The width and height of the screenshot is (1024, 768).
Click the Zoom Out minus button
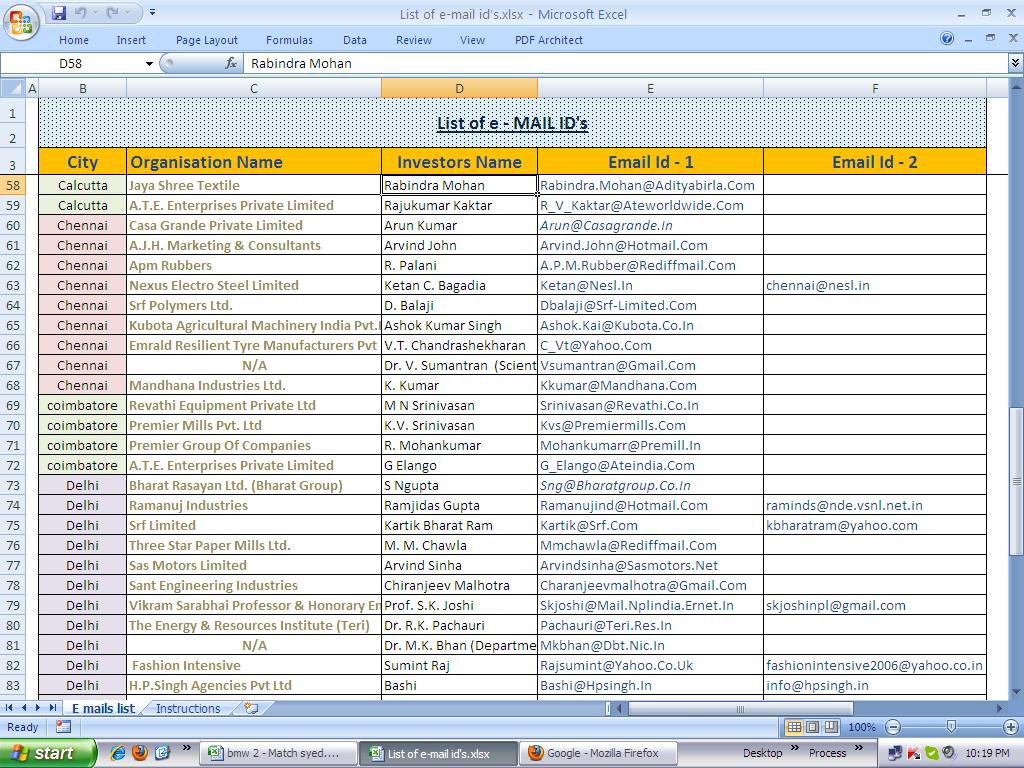coord(893,727)
